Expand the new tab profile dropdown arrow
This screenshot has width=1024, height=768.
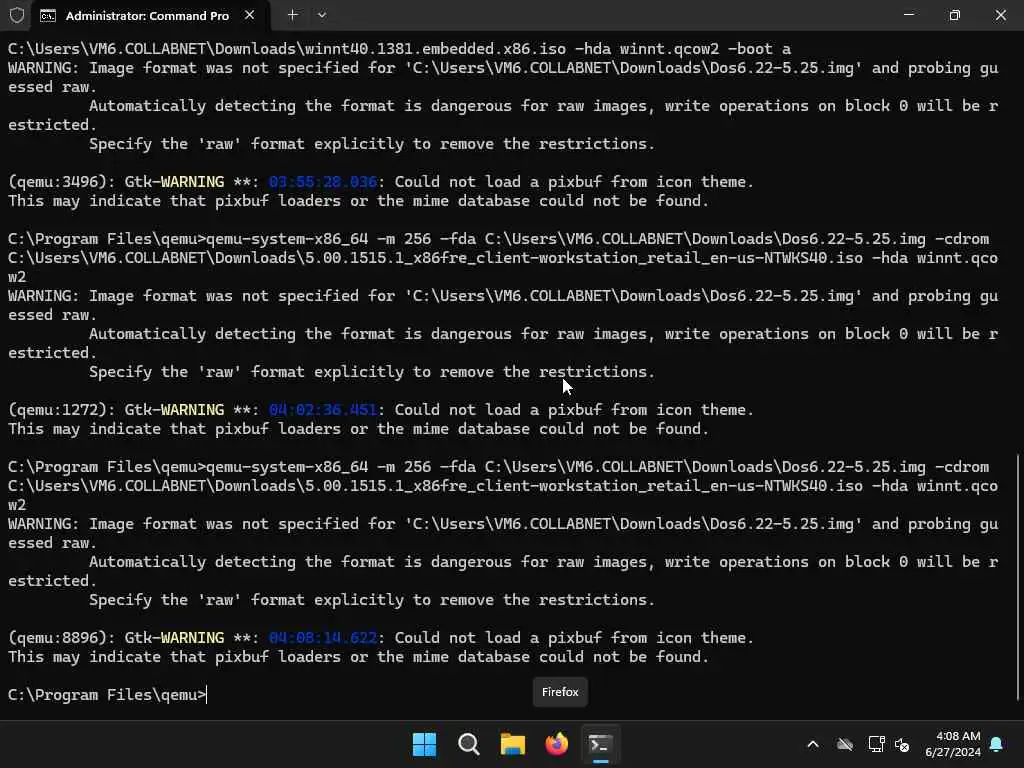click(322, 14)
